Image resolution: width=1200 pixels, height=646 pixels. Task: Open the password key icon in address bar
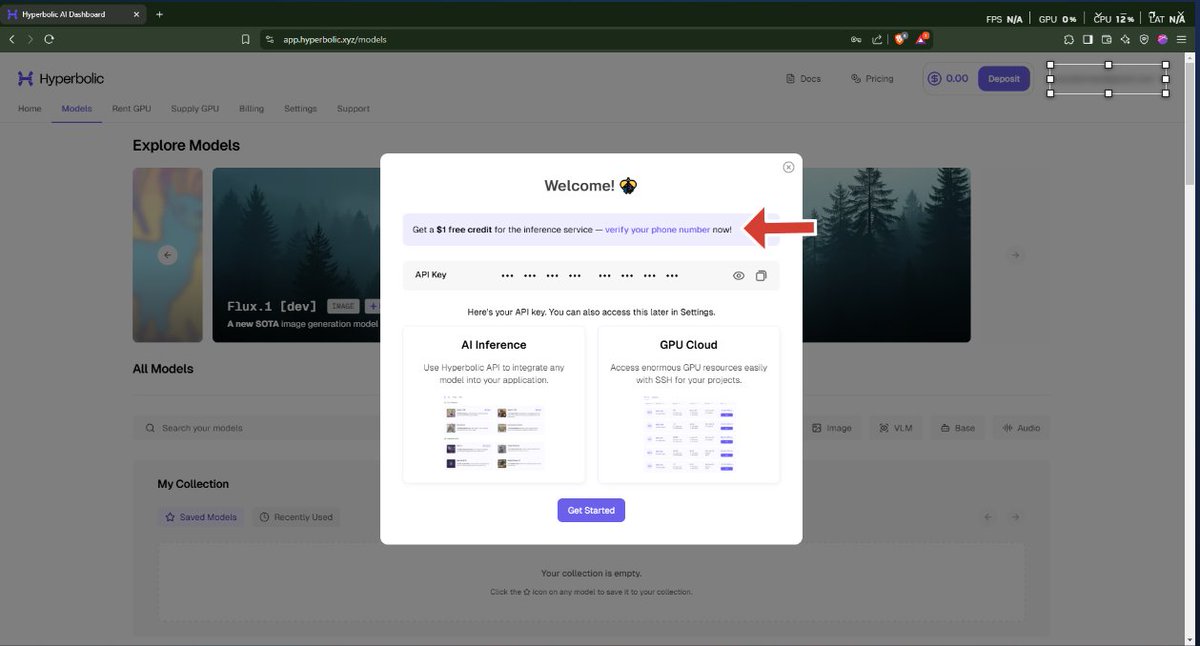856,40
